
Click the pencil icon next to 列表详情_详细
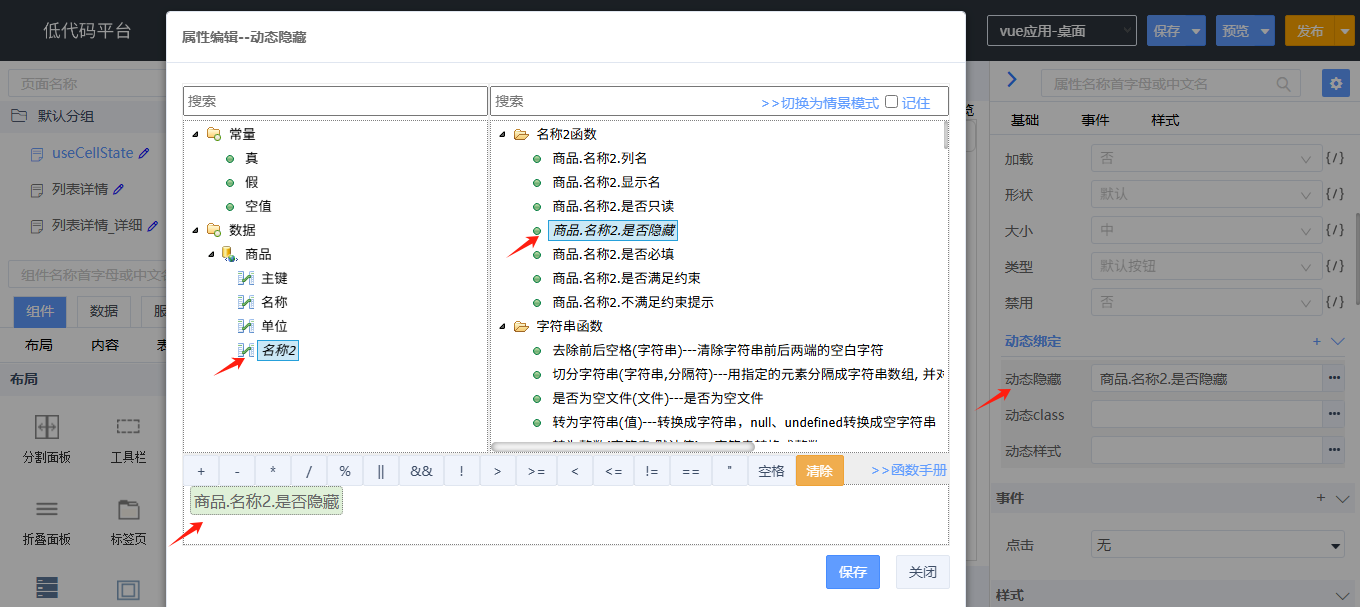point(153,226)
